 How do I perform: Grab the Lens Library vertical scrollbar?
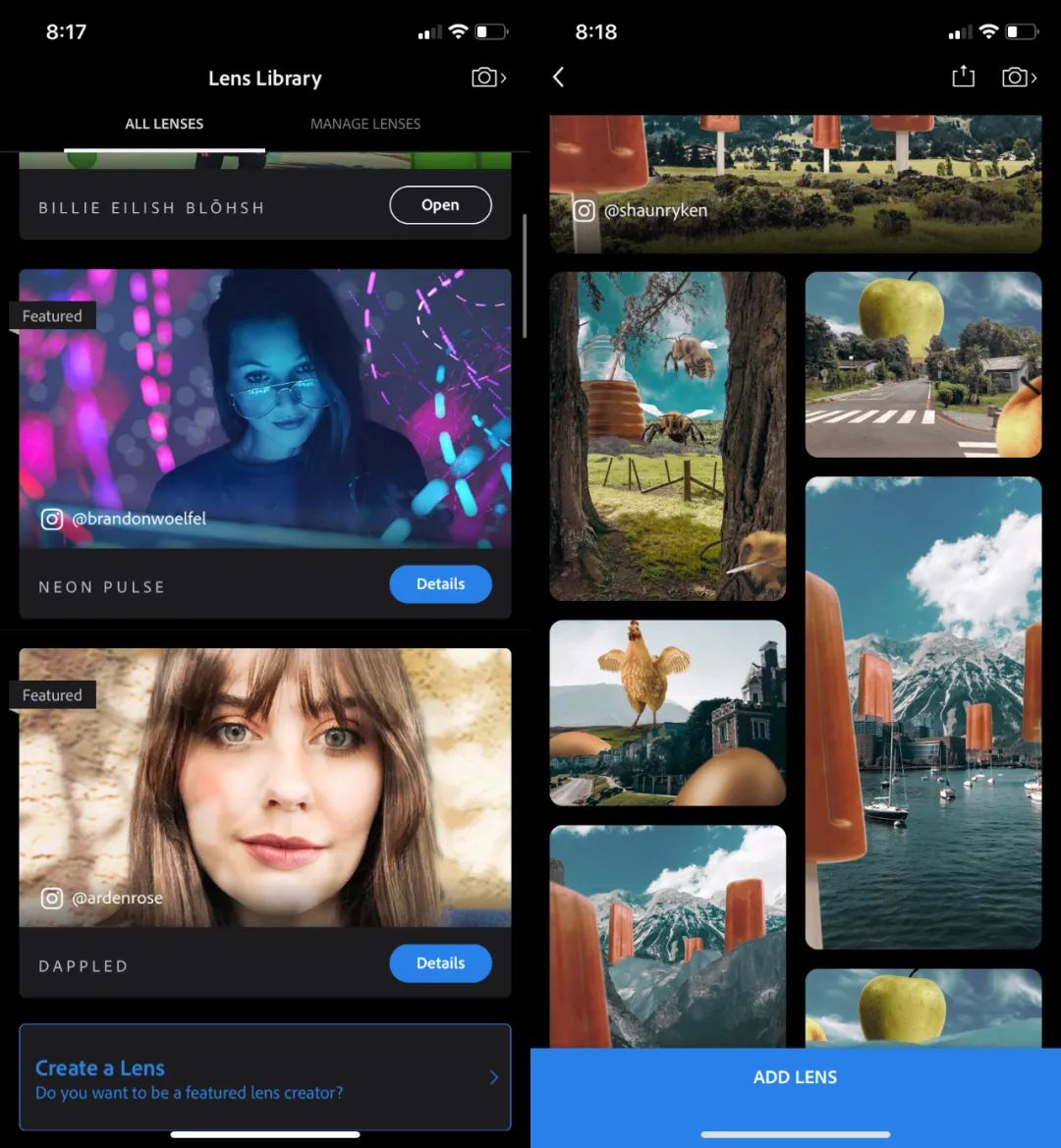pyautogui.click(x=525, y=276)
